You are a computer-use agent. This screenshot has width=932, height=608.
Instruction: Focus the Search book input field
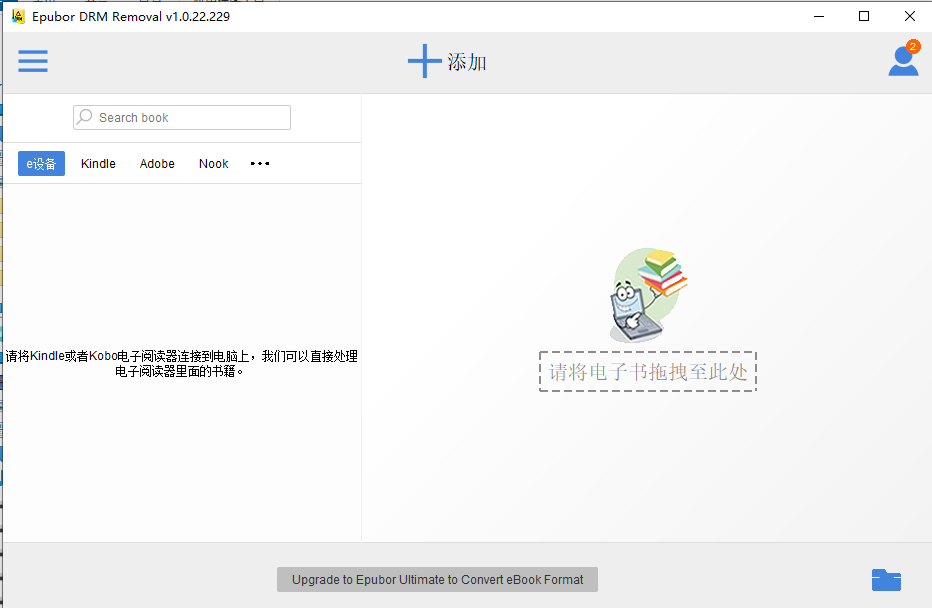pyautogui.click(x=182, y=118)
